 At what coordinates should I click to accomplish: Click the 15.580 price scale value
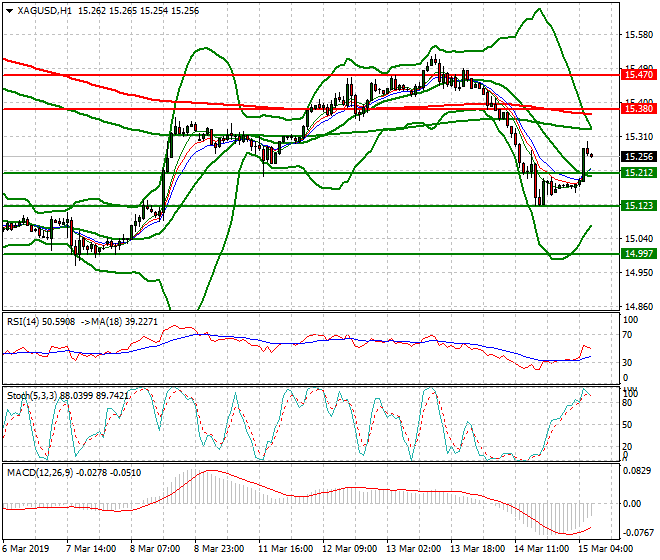(x=639, y=35)
